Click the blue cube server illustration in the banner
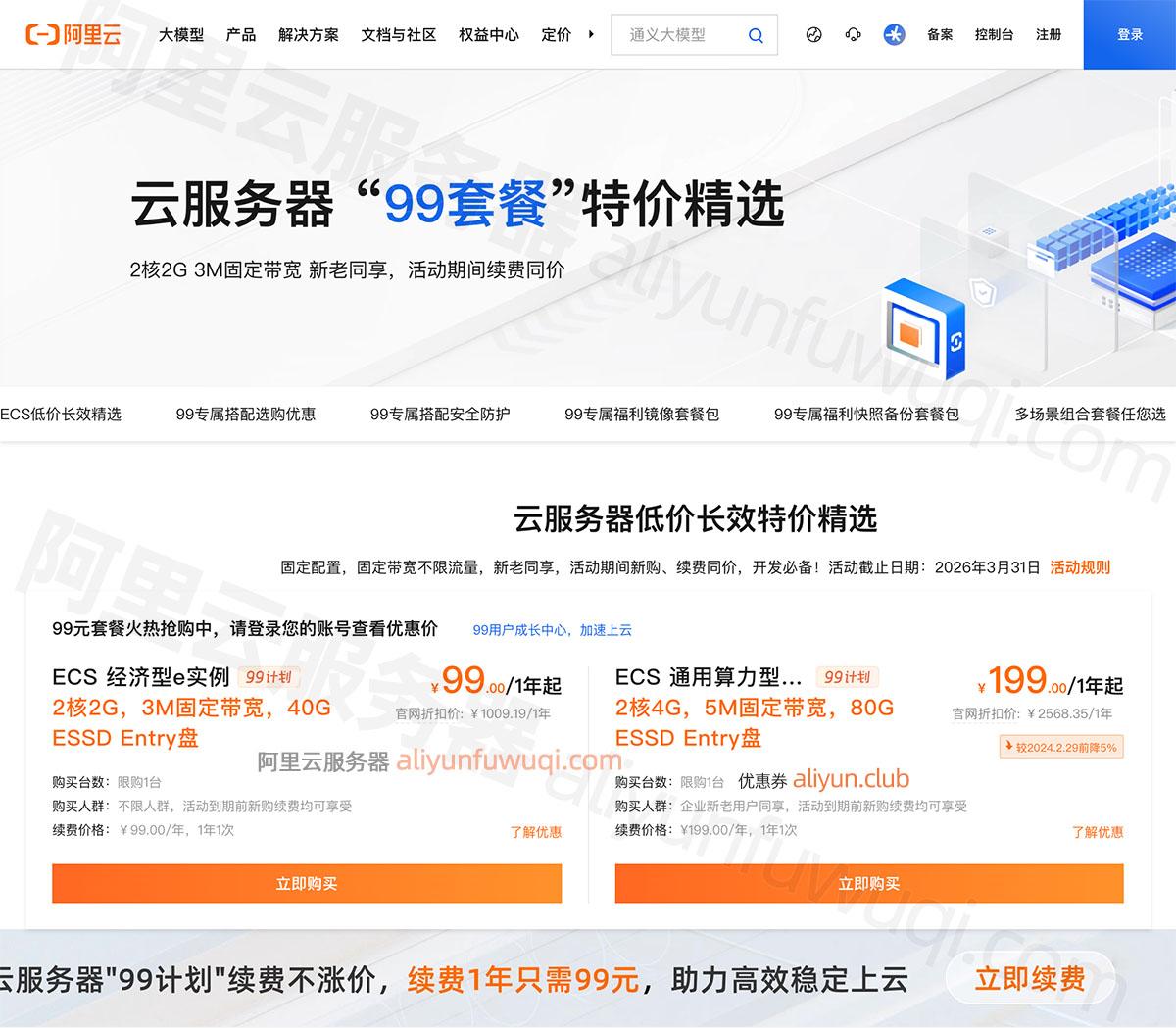Screen dimensions: 1176x1028 tap(924, 328)
